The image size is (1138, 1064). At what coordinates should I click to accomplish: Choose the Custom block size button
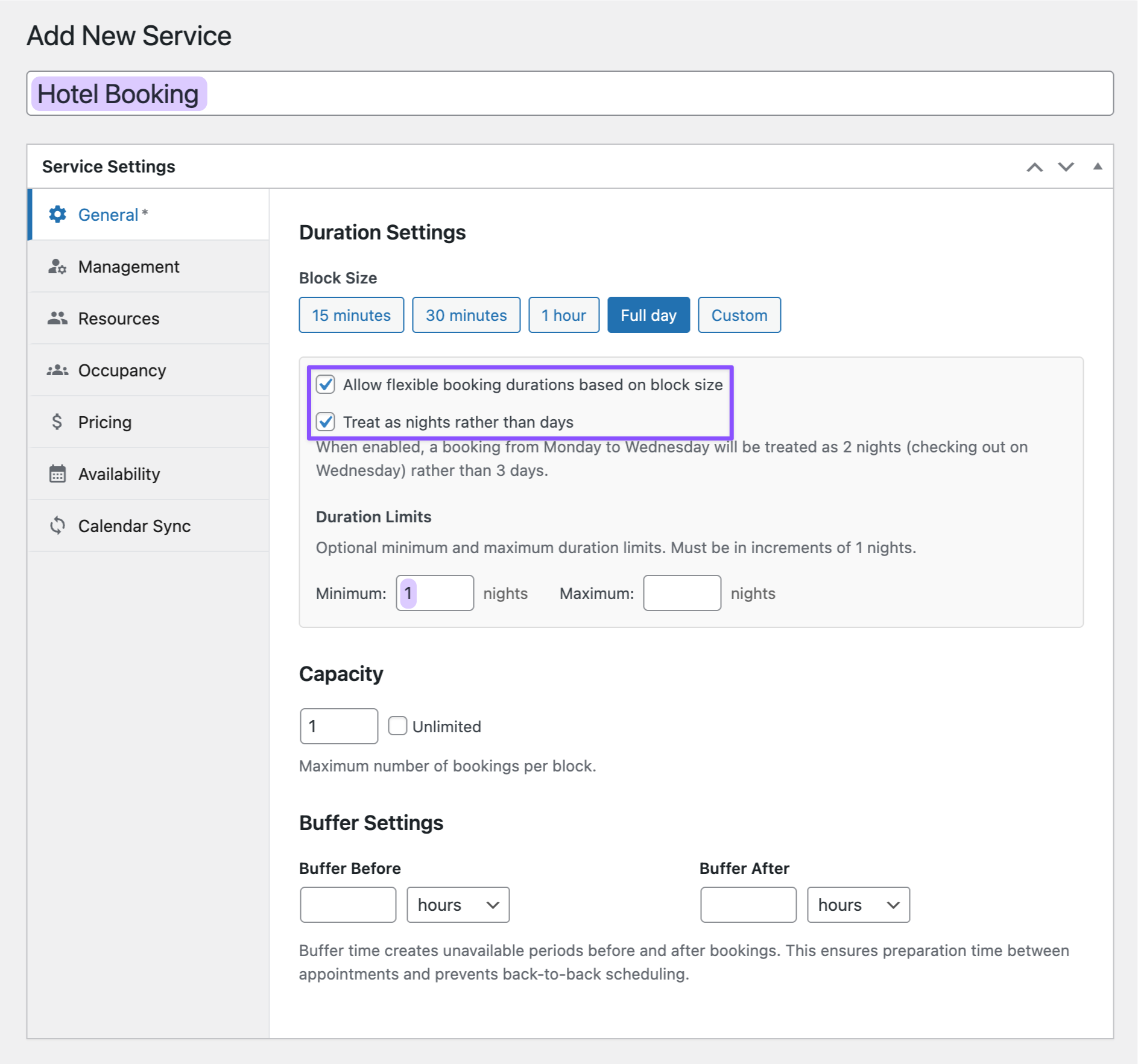[x=739, y=315]
